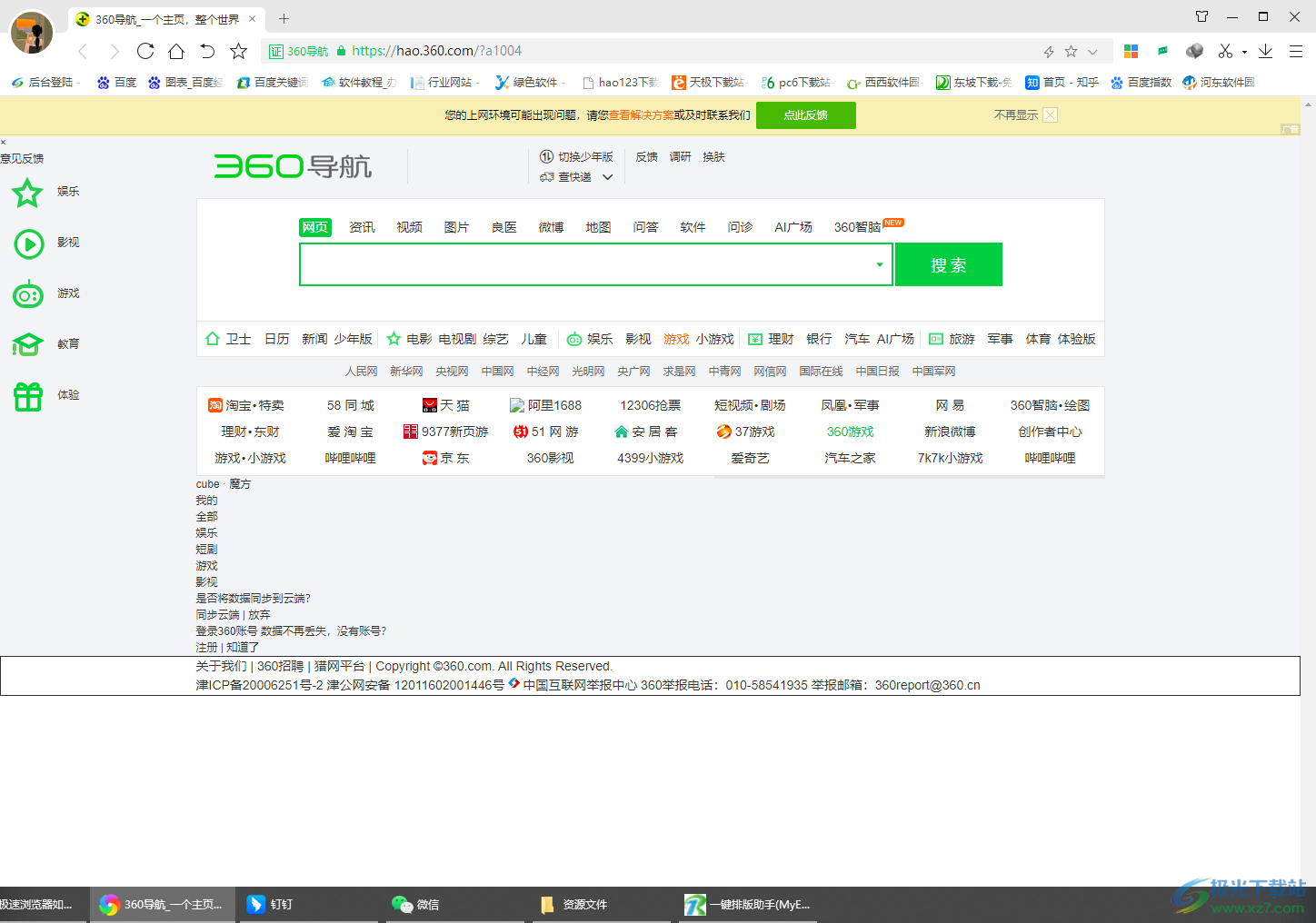Click the 换肤 link
This screenshot has height=923, width=1316.
[x=713, y=157]
